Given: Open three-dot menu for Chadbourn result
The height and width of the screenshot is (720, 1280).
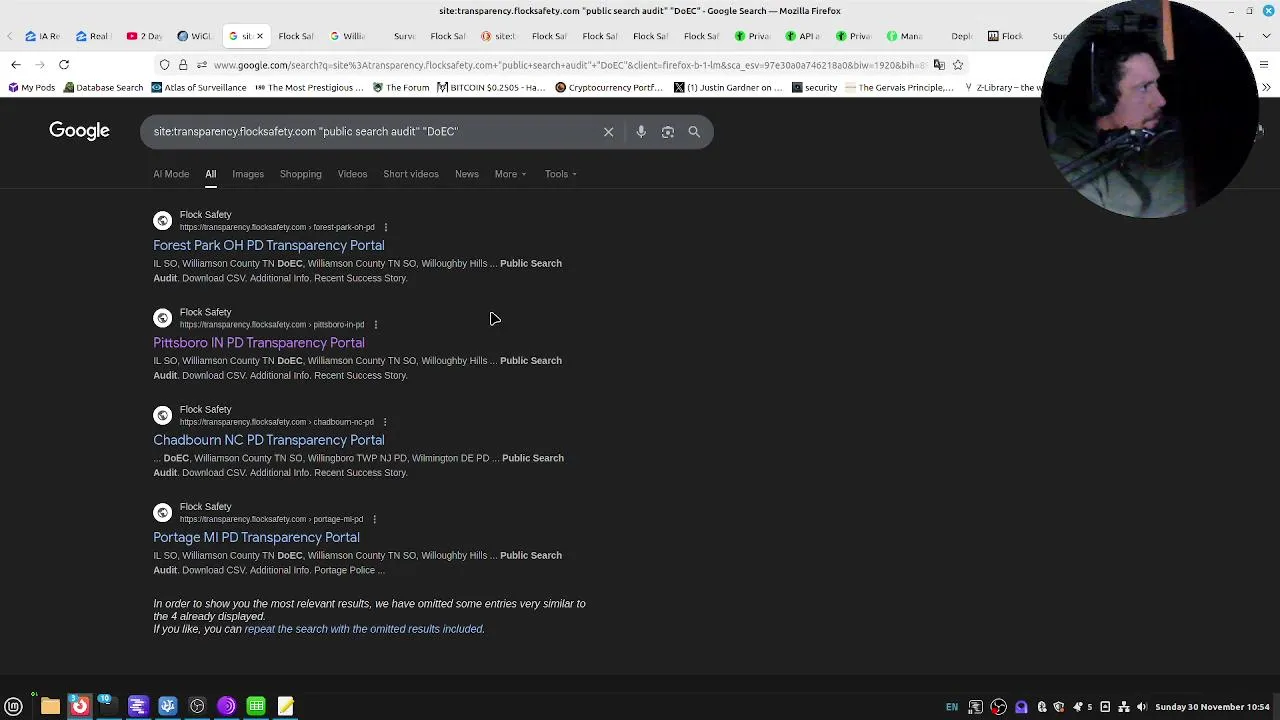Looking at the screenshot, I should point(385,422).
